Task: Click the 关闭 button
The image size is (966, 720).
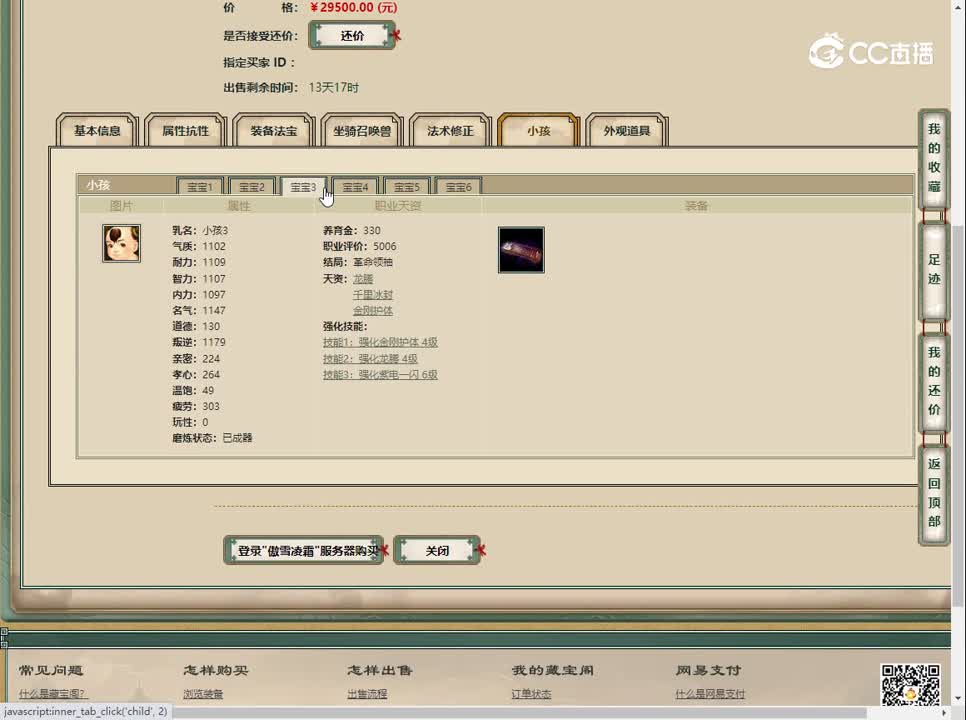Action: pyautogui.click(x=437, y=551)
